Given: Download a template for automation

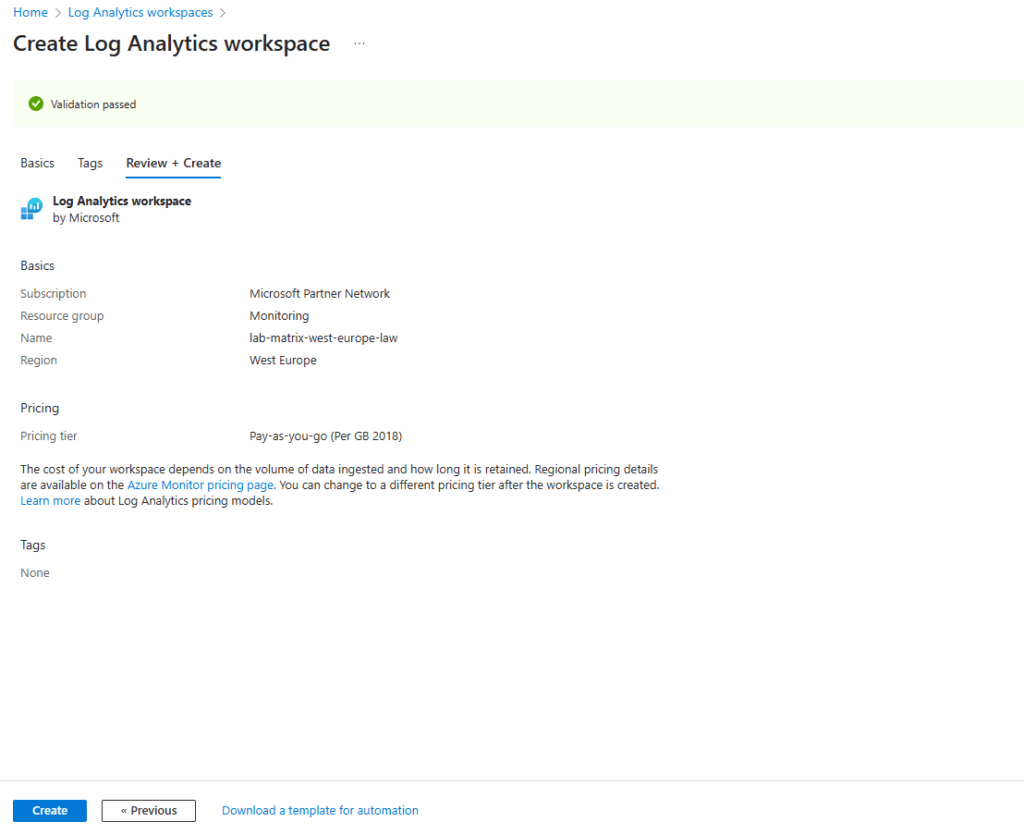Looking at the screenshot, I should tap(320, 810).
